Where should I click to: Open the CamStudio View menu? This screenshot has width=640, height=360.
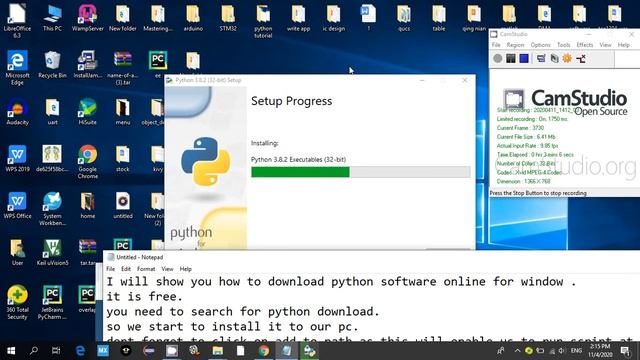point(605,45)
